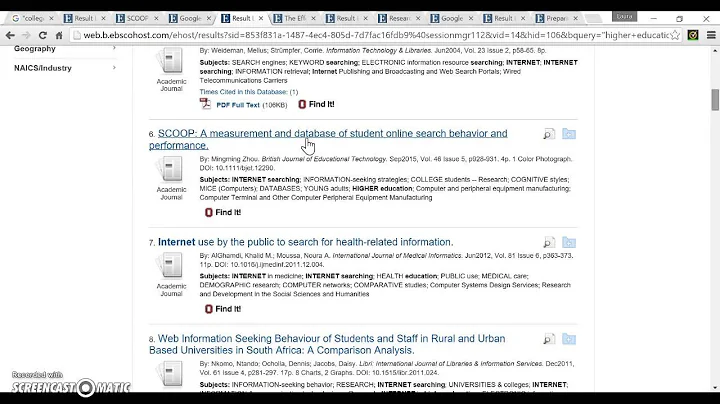Click the browser back arrow
The image size is (720, 404).
(10, 35)
